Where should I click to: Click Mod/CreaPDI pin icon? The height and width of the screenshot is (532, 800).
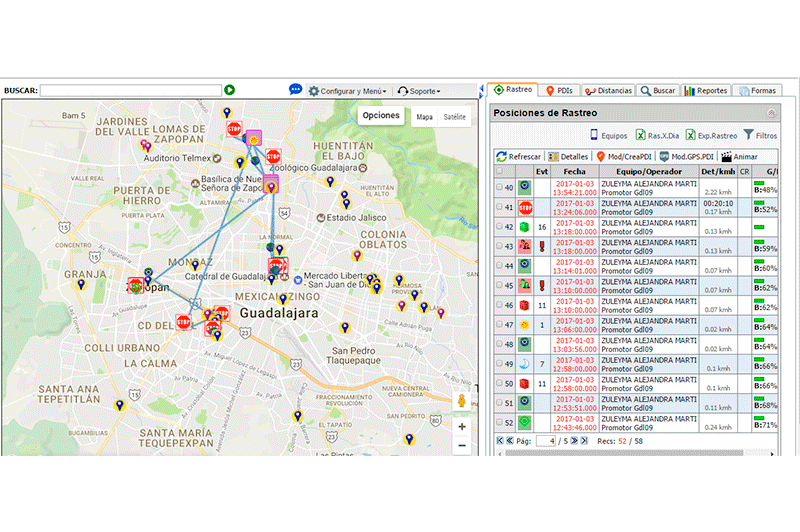[601, 157]
